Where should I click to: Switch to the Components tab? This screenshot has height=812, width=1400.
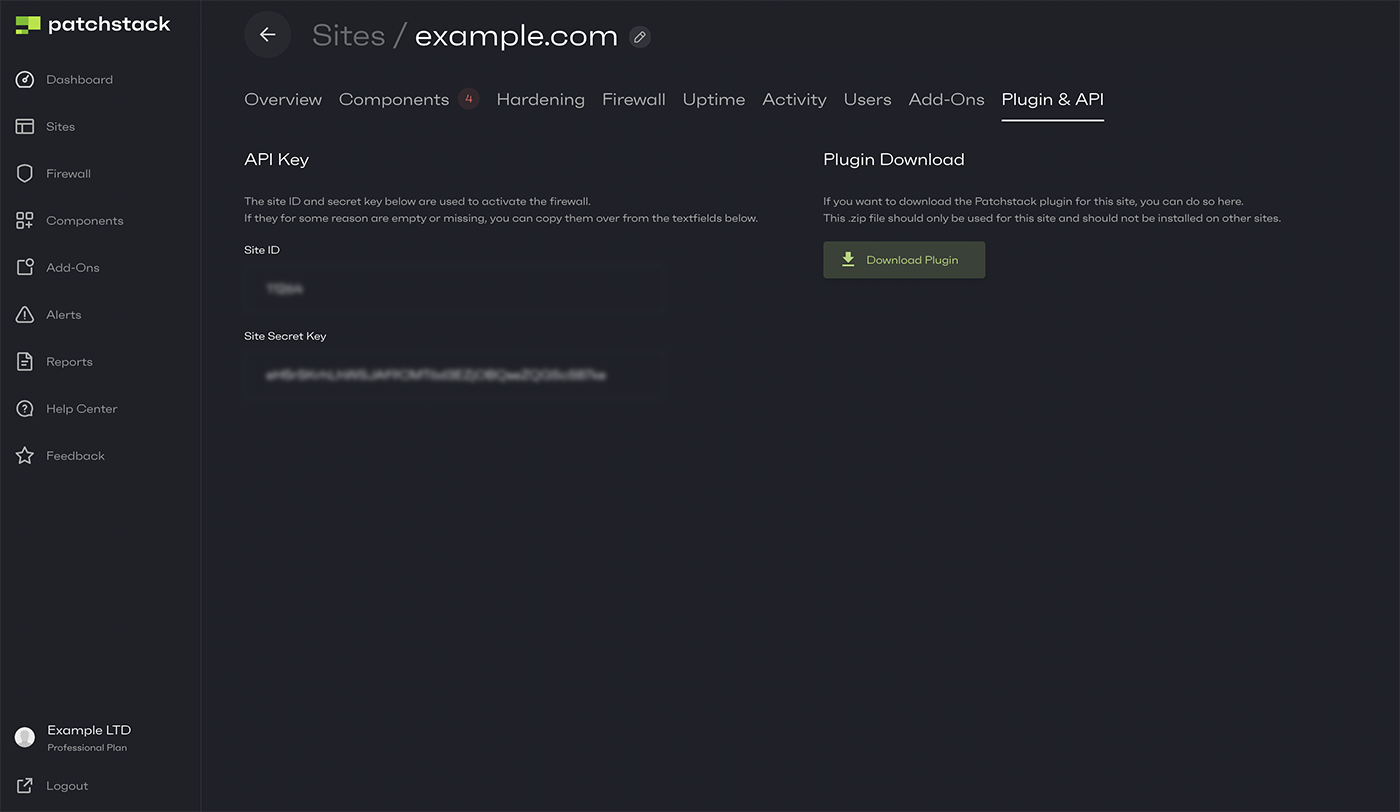(394, 99)
